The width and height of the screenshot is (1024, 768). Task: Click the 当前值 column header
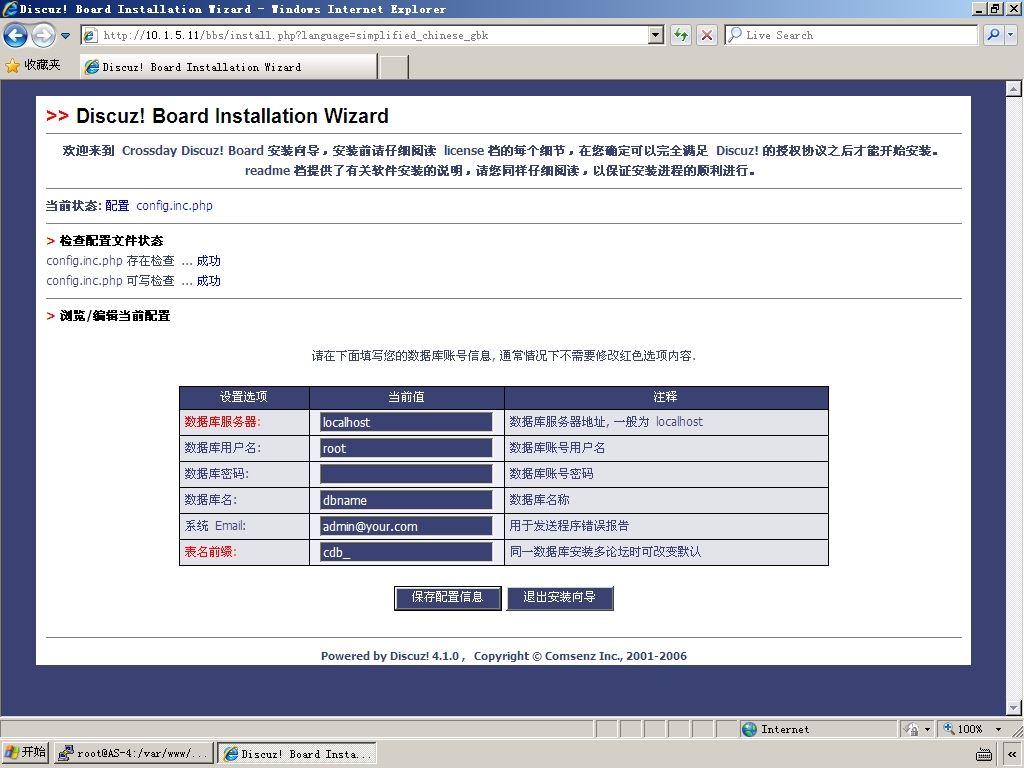click(x=406, y=396)
